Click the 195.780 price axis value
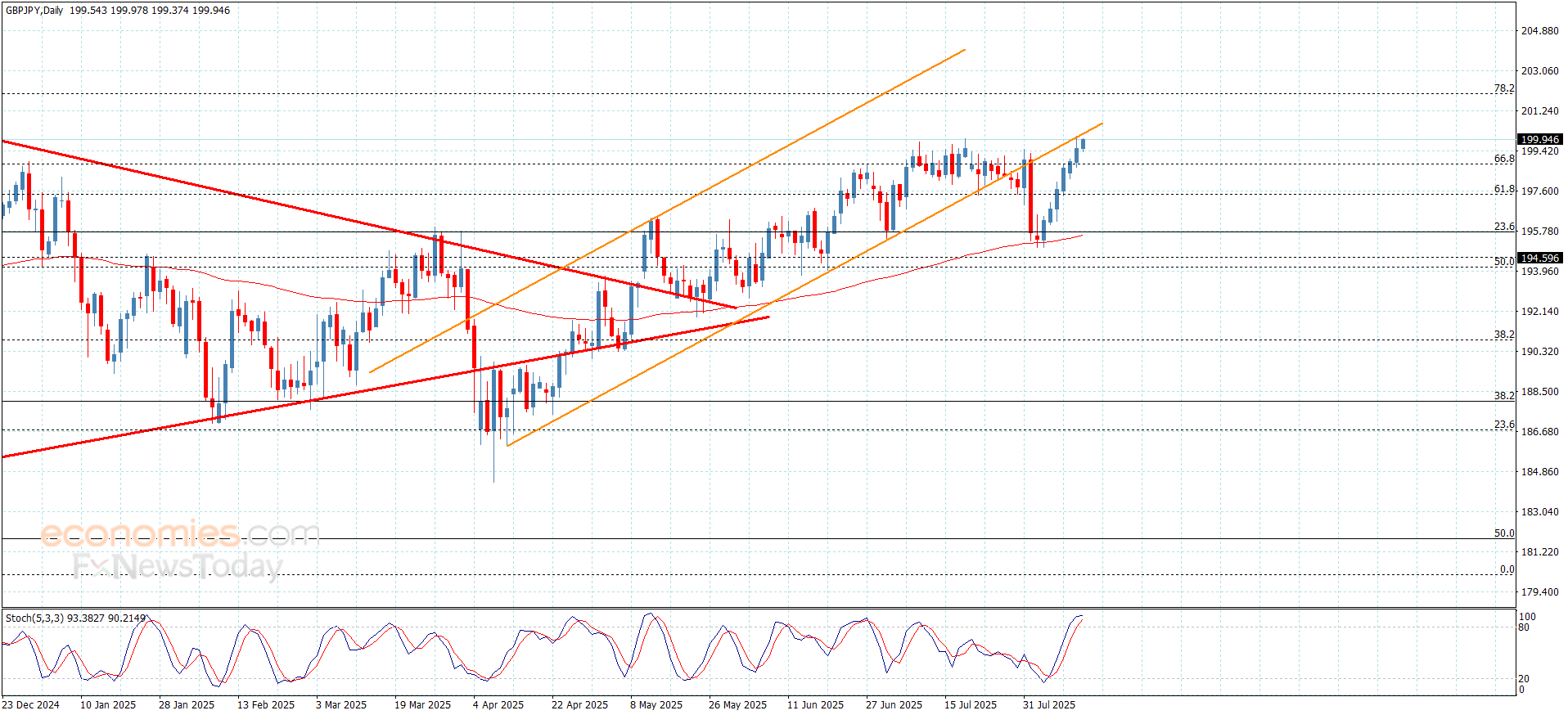1568x715 pixels. pyautogui.click(x=1539, y=232)
